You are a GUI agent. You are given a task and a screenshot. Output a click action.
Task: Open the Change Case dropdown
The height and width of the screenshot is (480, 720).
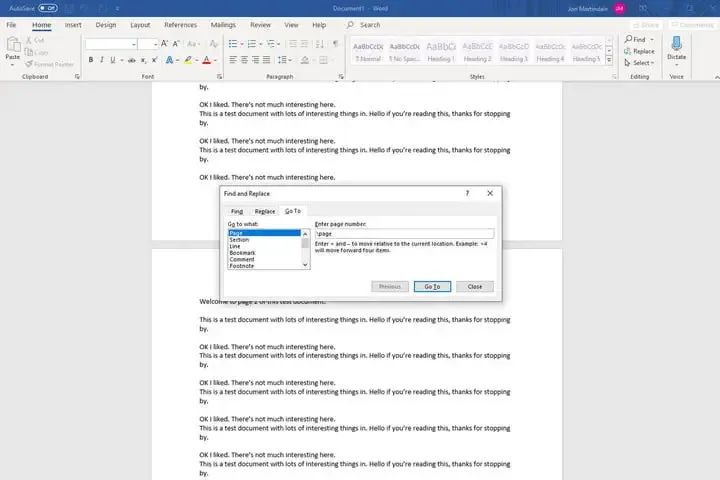click(193, 44)
